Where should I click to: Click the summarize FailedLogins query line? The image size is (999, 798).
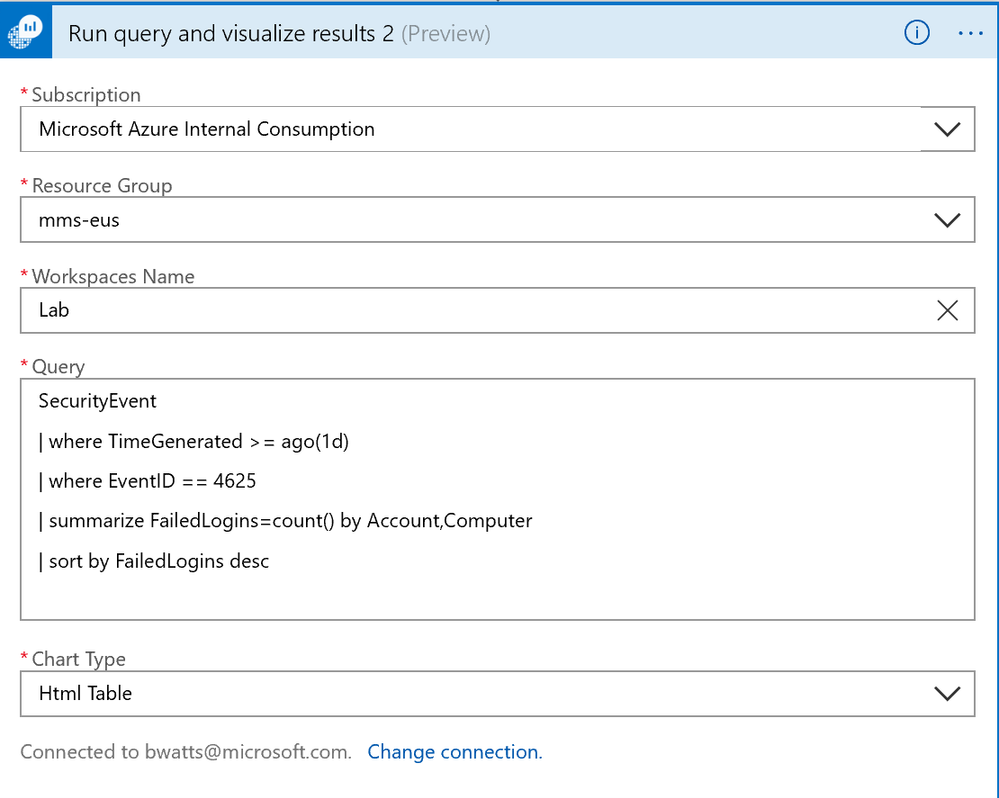point(285,521)
